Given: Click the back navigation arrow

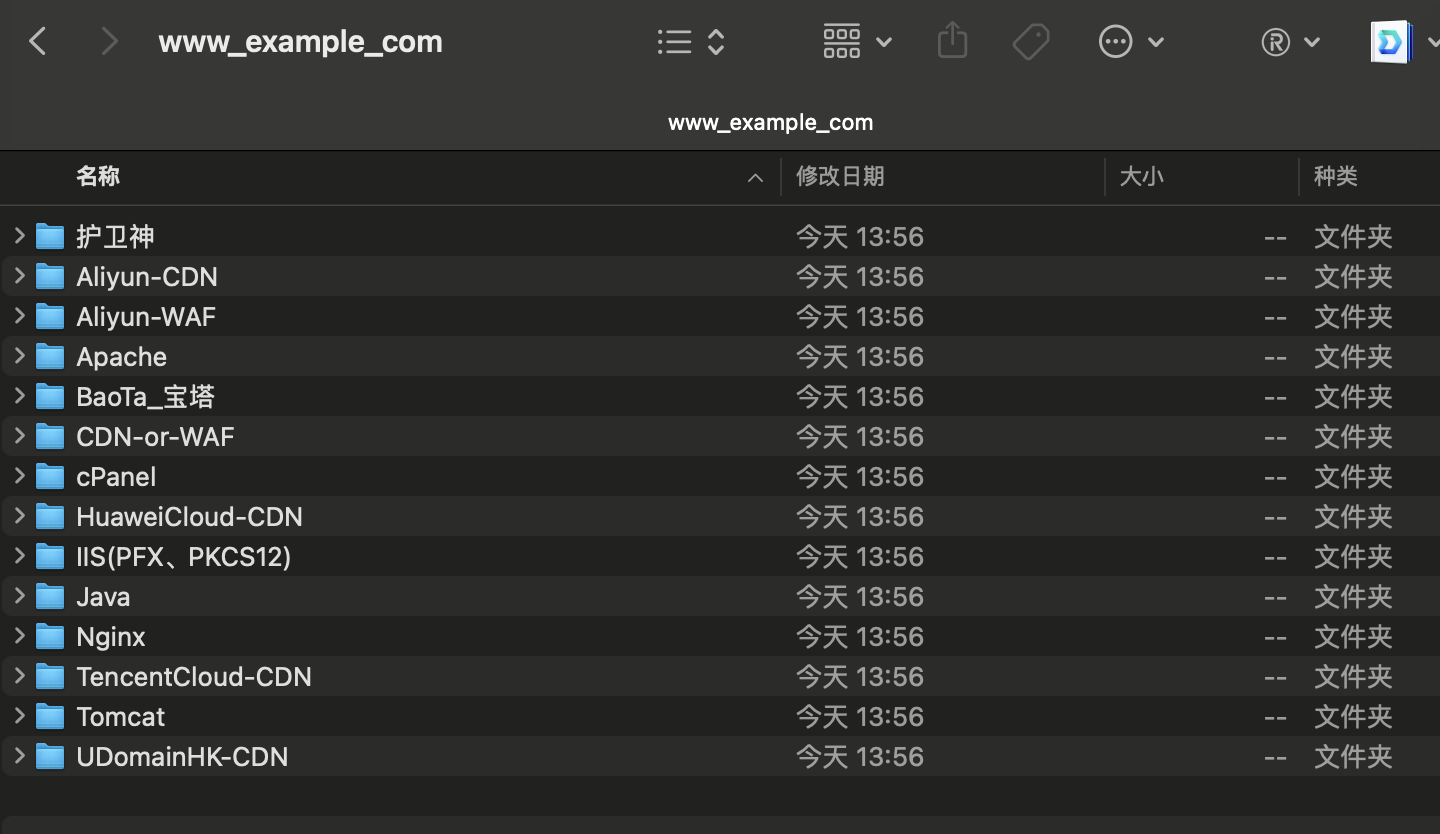Looking at the screenshot, I should click(x=38, y=42).
